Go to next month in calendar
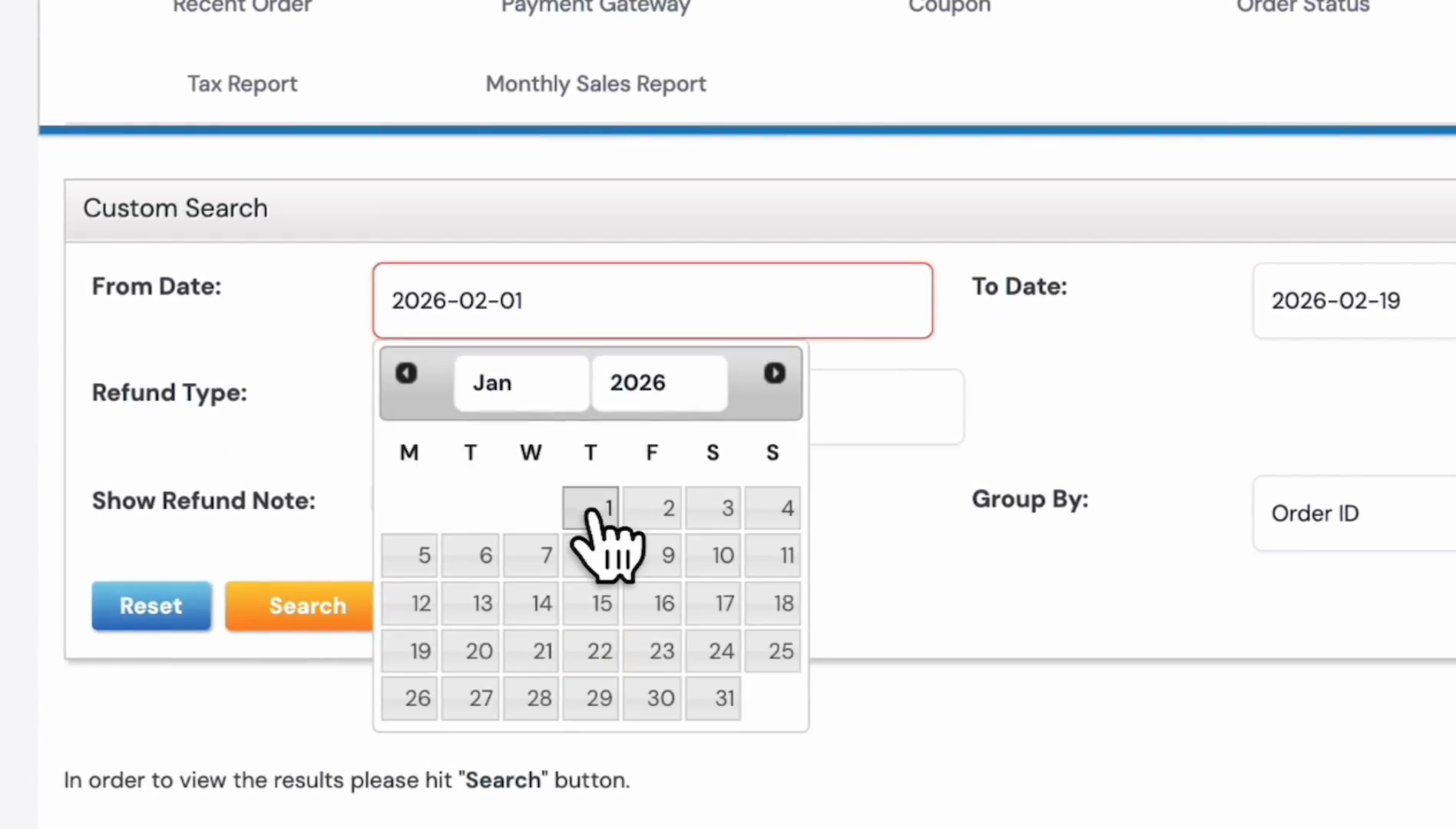The height and width of the screenshot is (829, 1456). point(774,374)
